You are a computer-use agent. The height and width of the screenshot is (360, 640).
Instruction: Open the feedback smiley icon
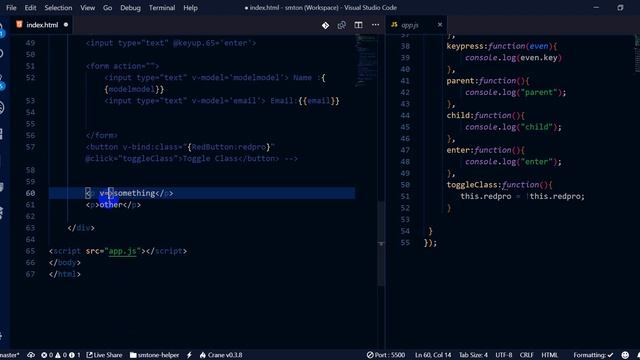coord(625,355)
